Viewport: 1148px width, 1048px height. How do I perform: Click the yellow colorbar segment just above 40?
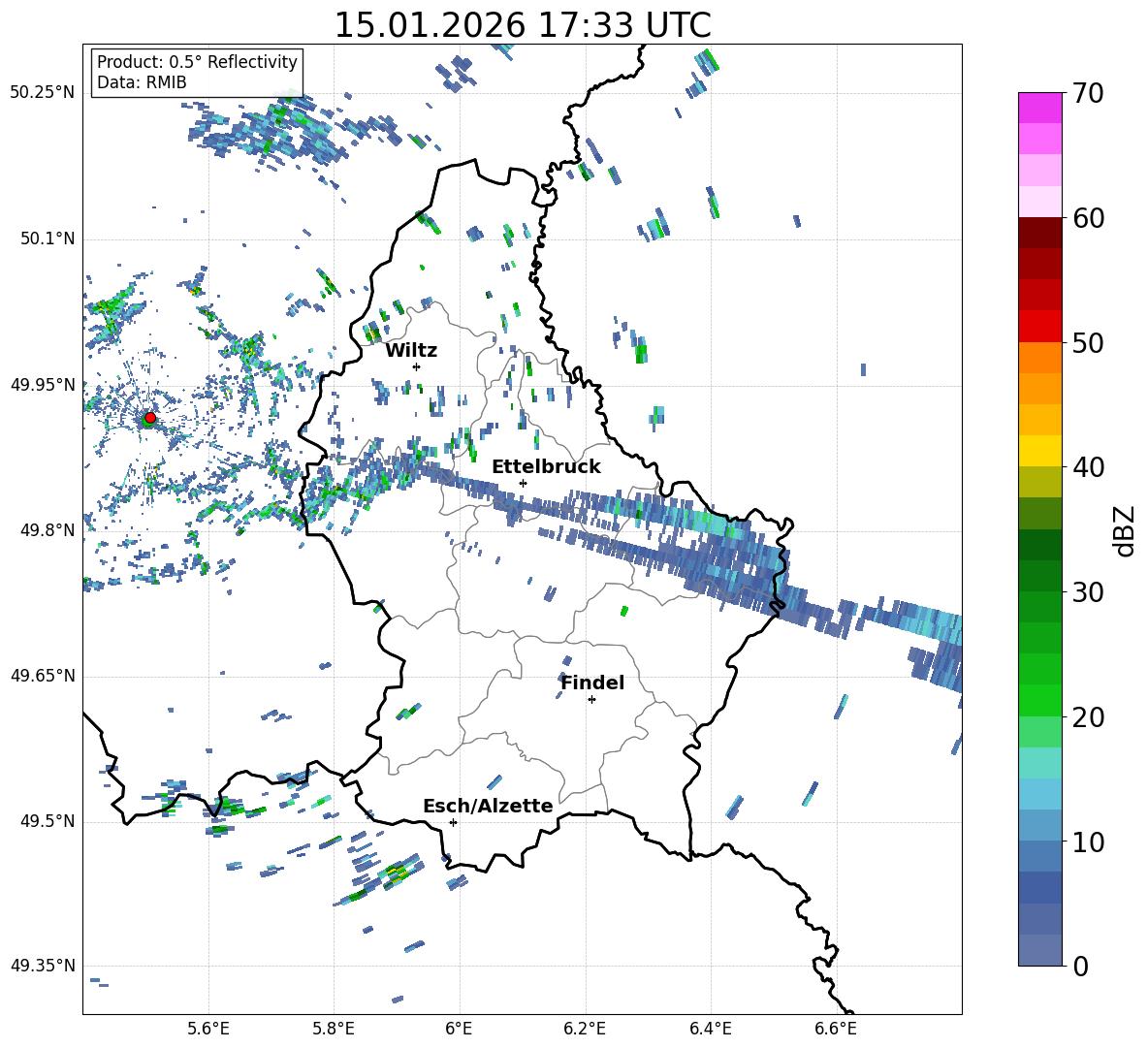1039,451
